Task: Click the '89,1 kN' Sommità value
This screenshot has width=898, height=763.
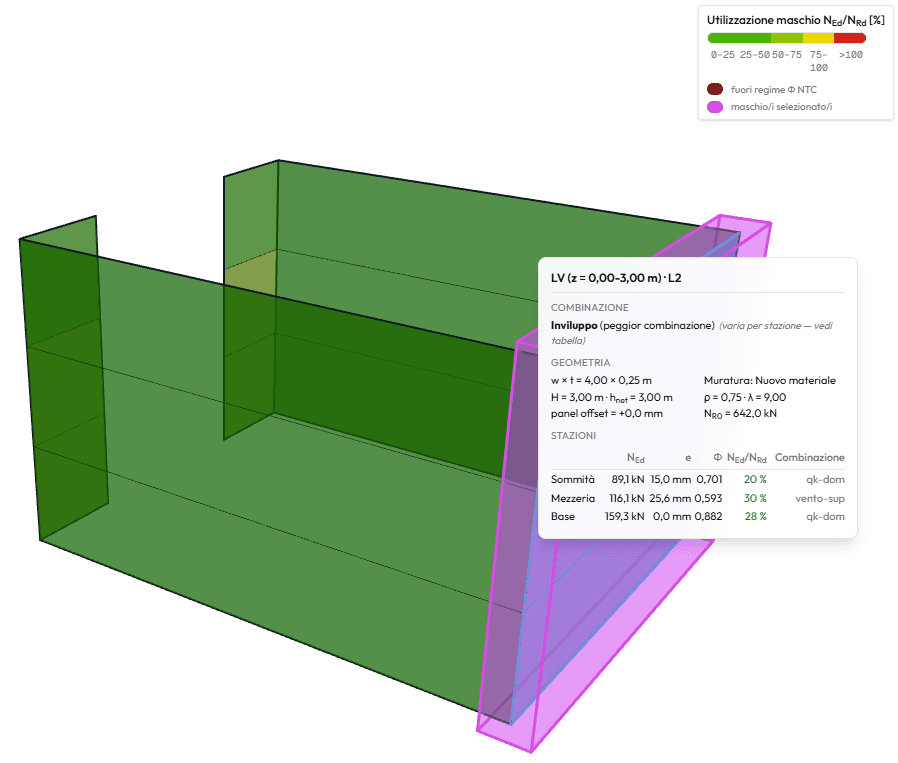Action: click(x=628, y=479)
